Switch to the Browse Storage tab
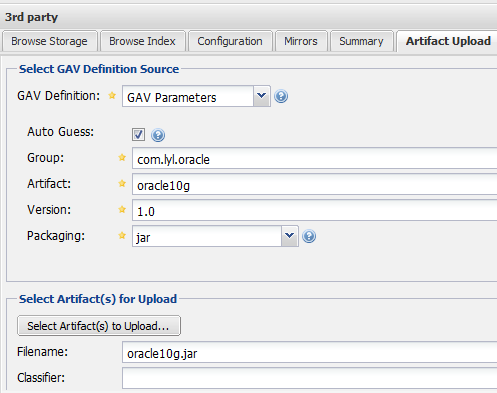This screenshot has height=393, width=497. 49,41
